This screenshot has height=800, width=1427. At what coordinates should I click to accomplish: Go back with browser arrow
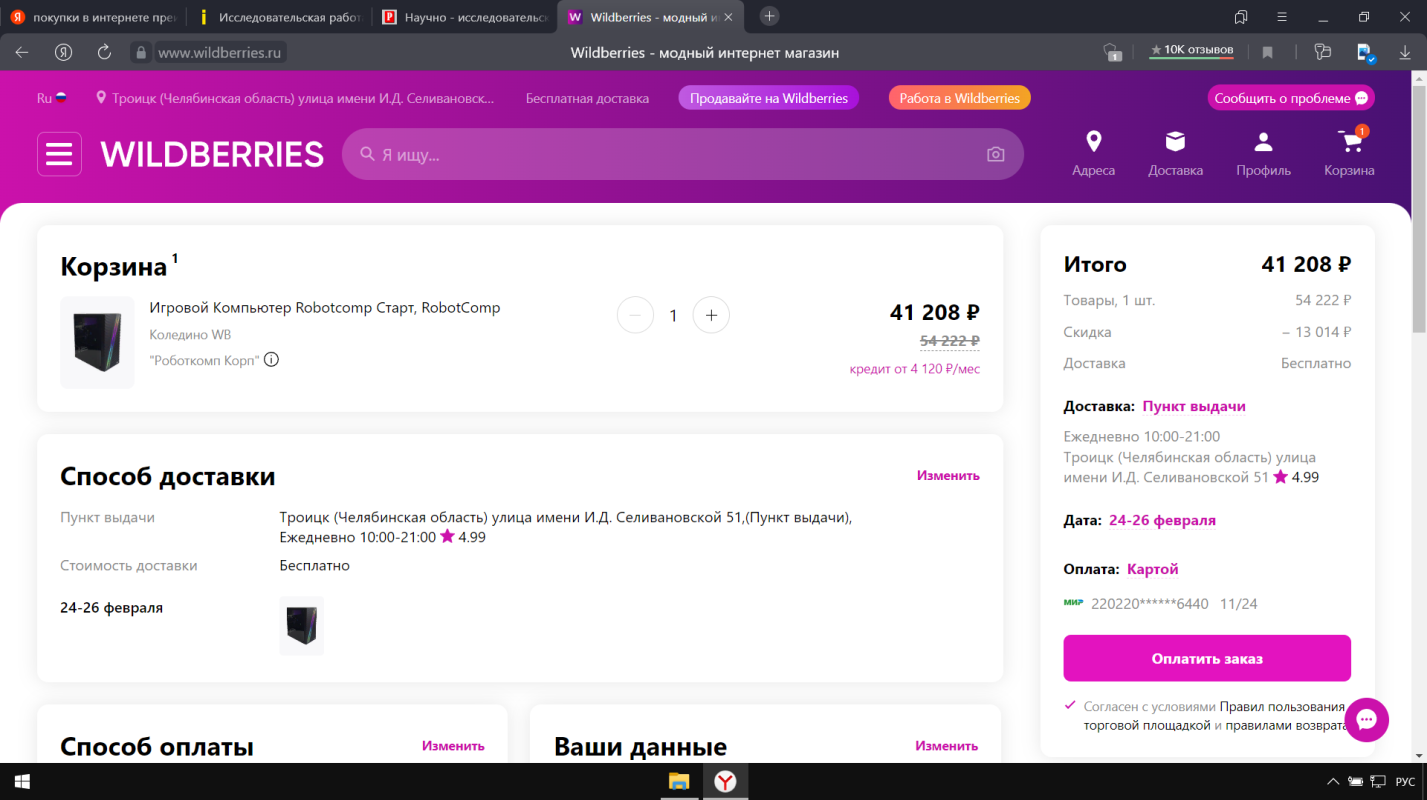tap(22, 52)
